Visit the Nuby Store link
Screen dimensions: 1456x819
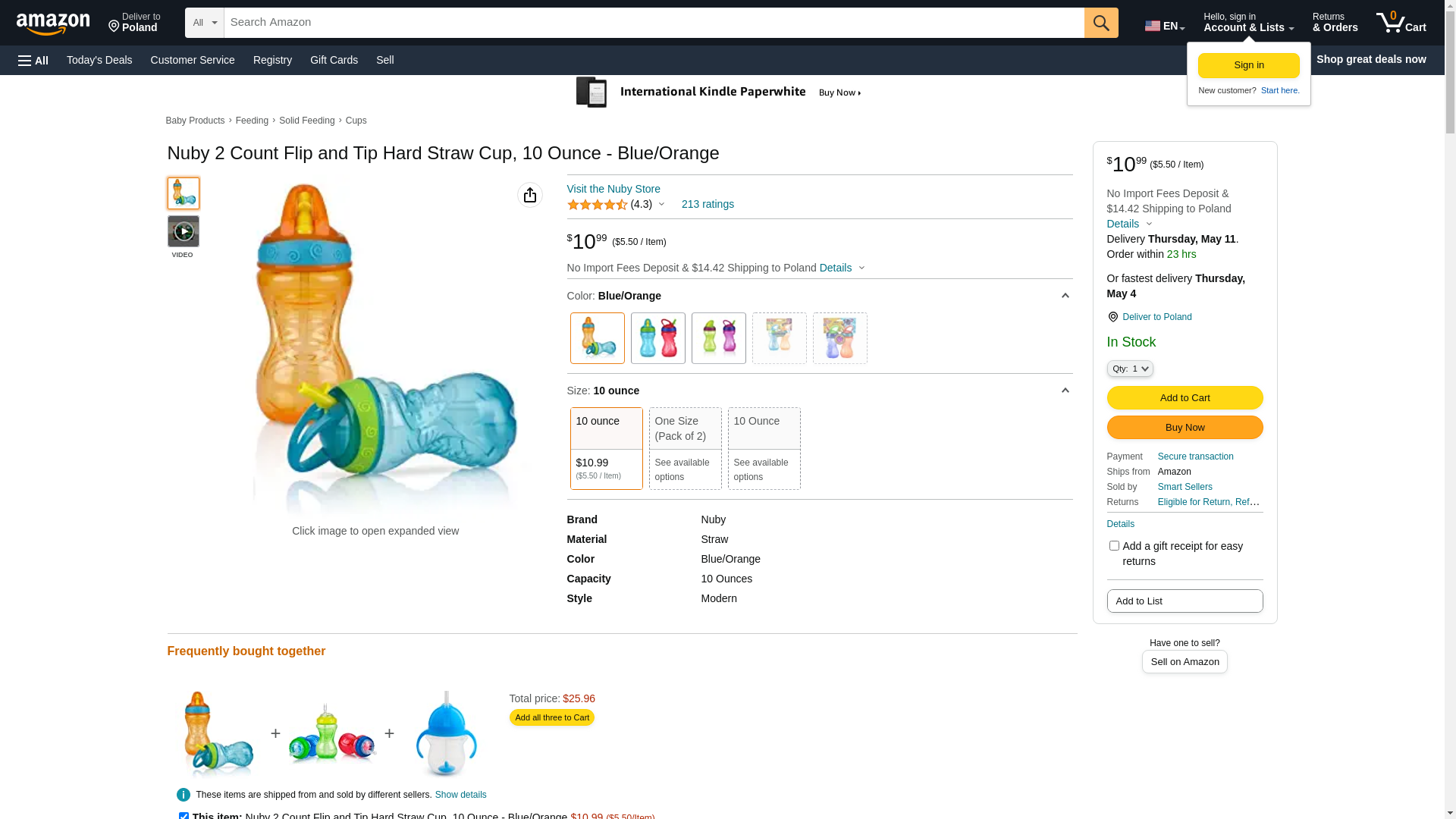(x=613, y=189)
